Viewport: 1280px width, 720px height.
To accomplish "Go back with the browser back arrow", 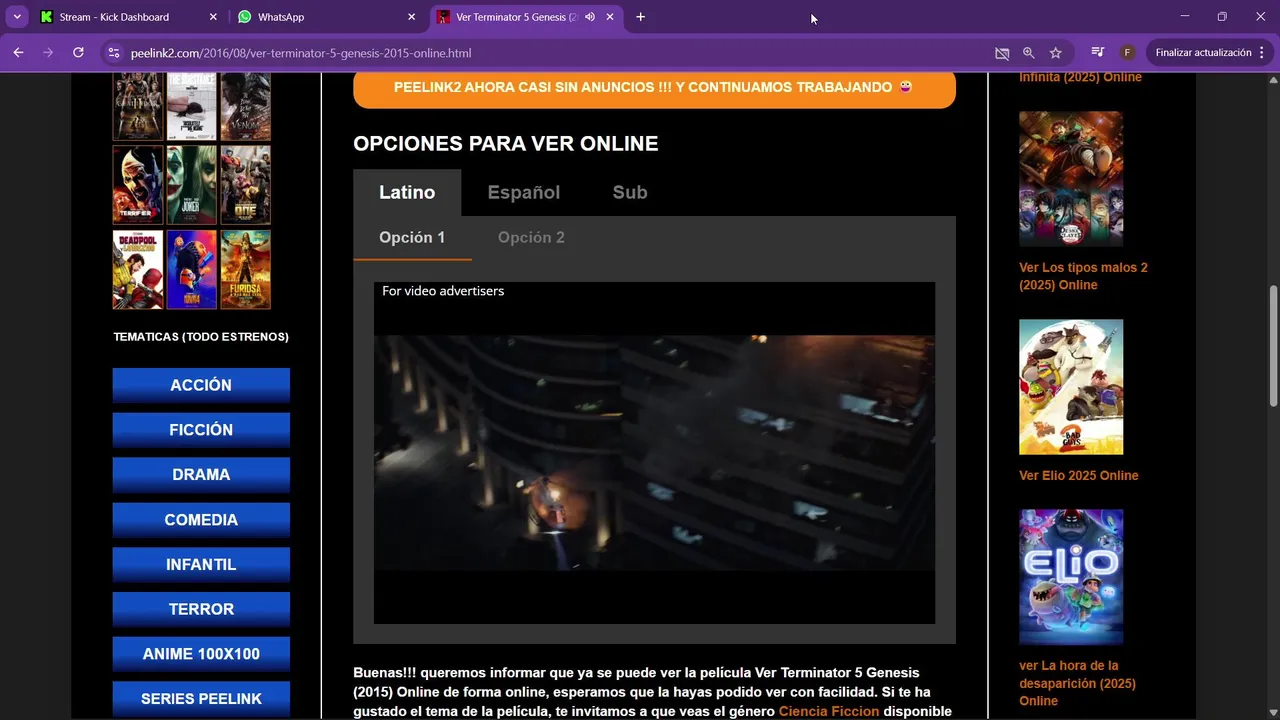I will (x=18, y=53).
